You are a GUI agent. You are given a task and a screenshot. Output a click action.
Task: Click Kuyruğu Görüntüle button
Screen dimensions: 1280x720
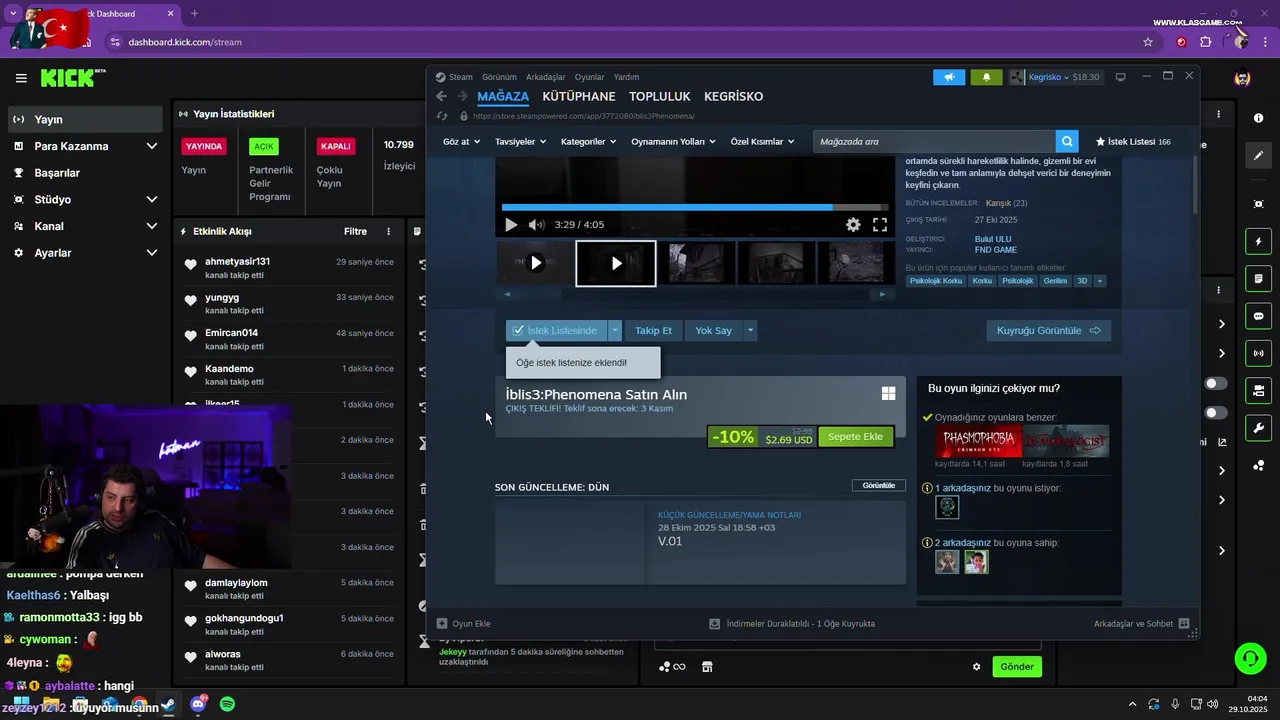[x=1048, y=330]
